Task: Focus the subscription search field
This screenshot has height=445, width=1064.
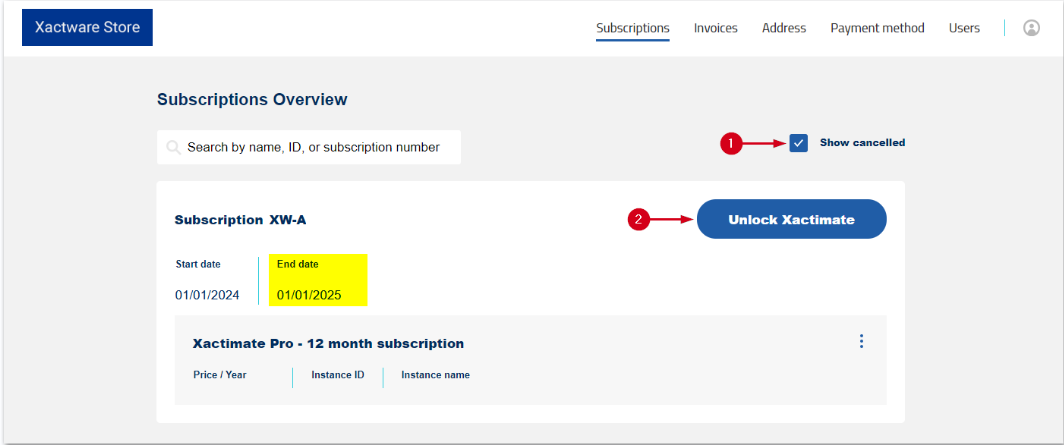Action: coord(309,147)
